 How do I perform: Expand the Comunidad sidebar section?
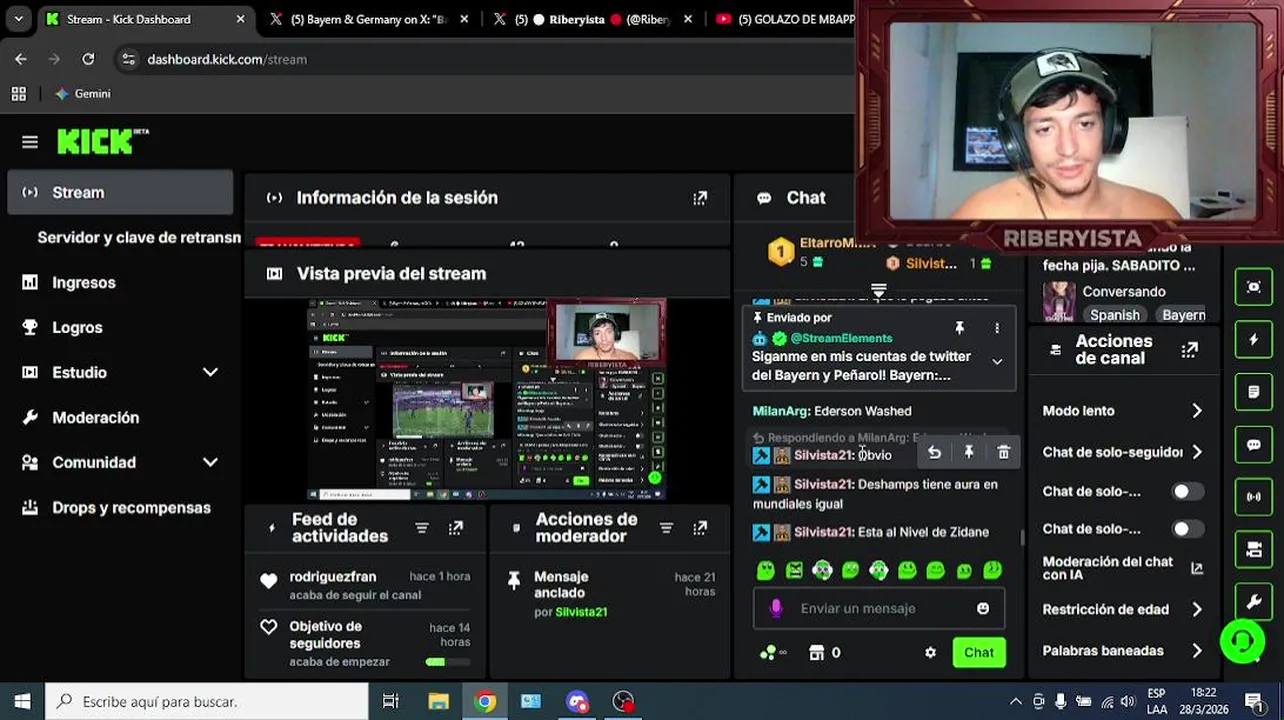[x=210, y=463]
